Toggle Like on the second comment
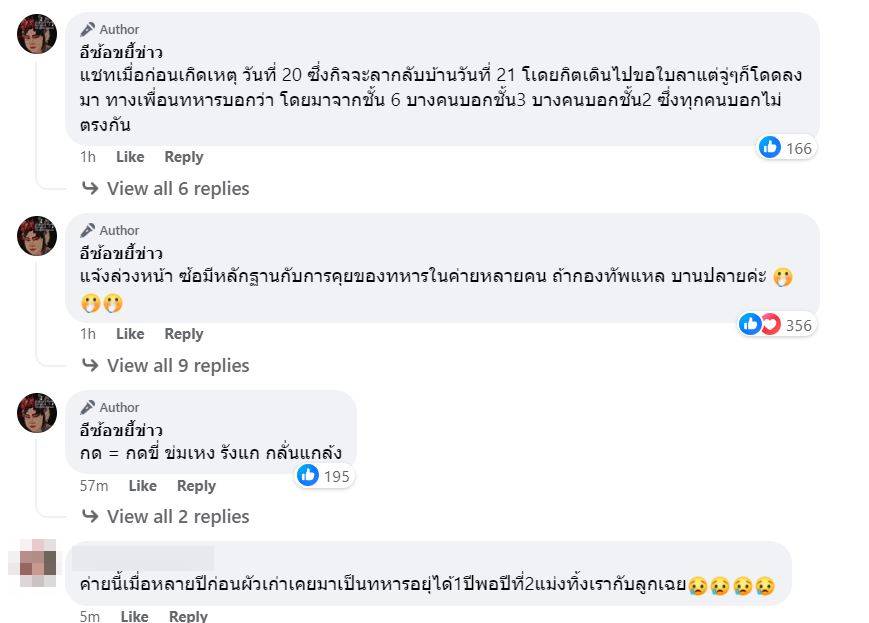 (x=130, y=334)
